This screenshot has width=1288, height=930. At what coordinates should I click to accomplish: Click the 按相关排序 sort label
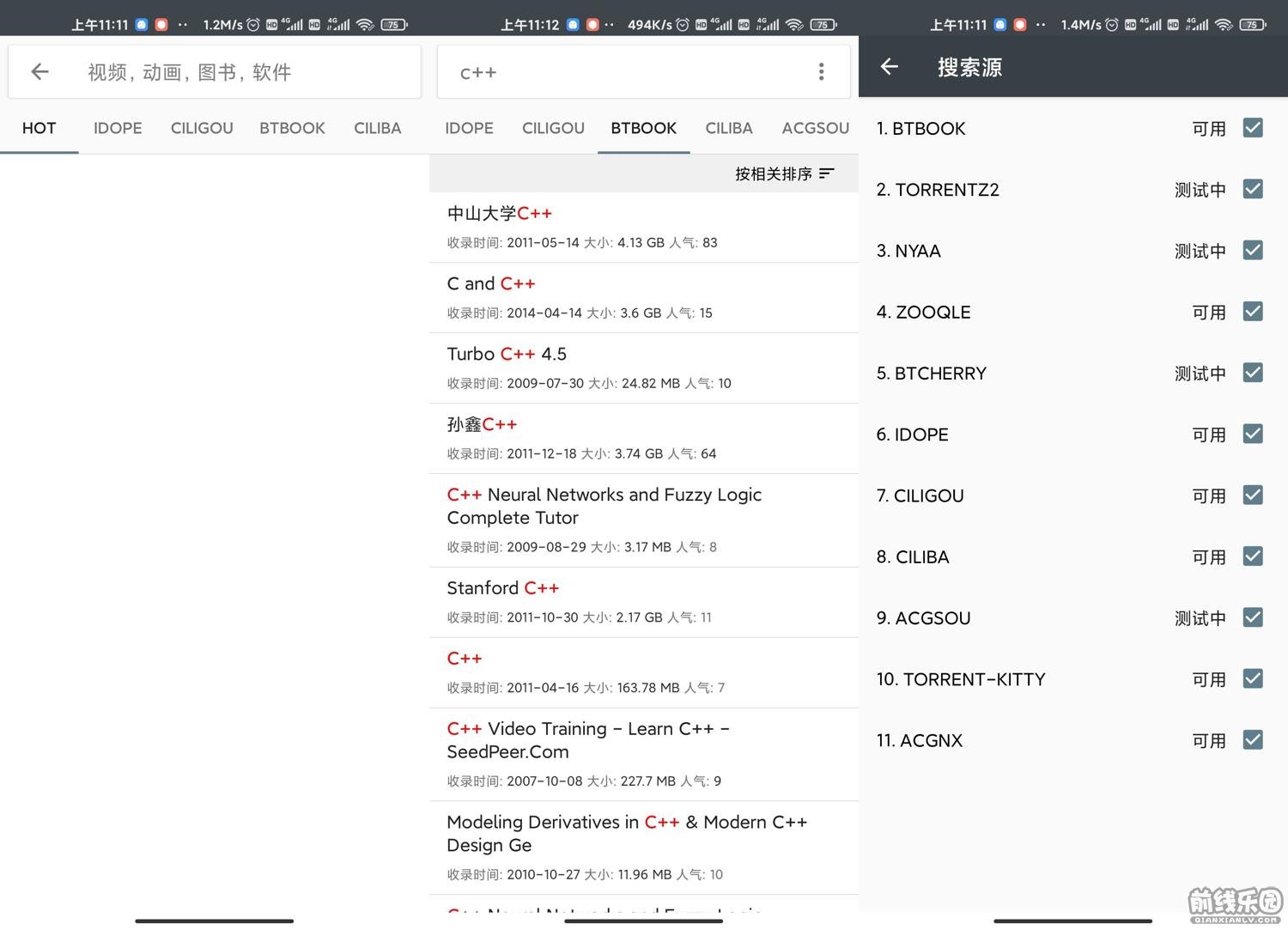tap(774, 174)
